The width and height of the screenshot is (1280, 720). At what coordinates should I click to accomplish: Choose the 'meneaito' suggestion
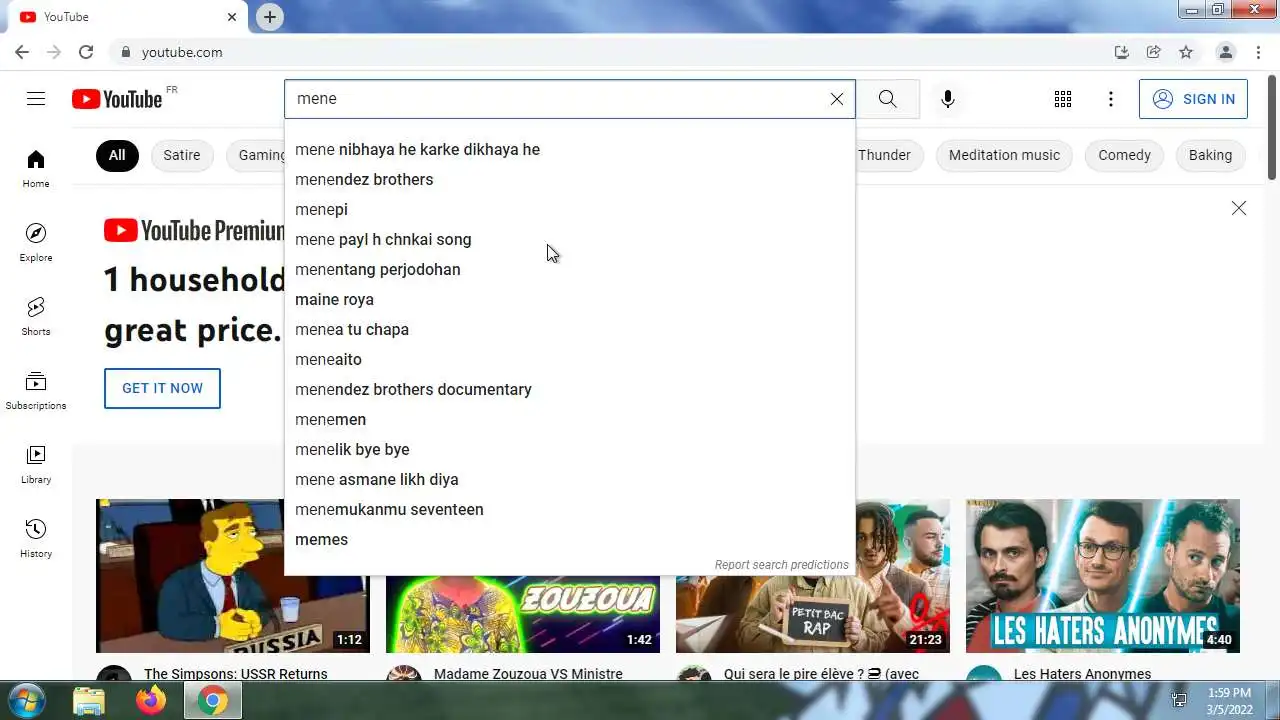[x=570, y=360]
